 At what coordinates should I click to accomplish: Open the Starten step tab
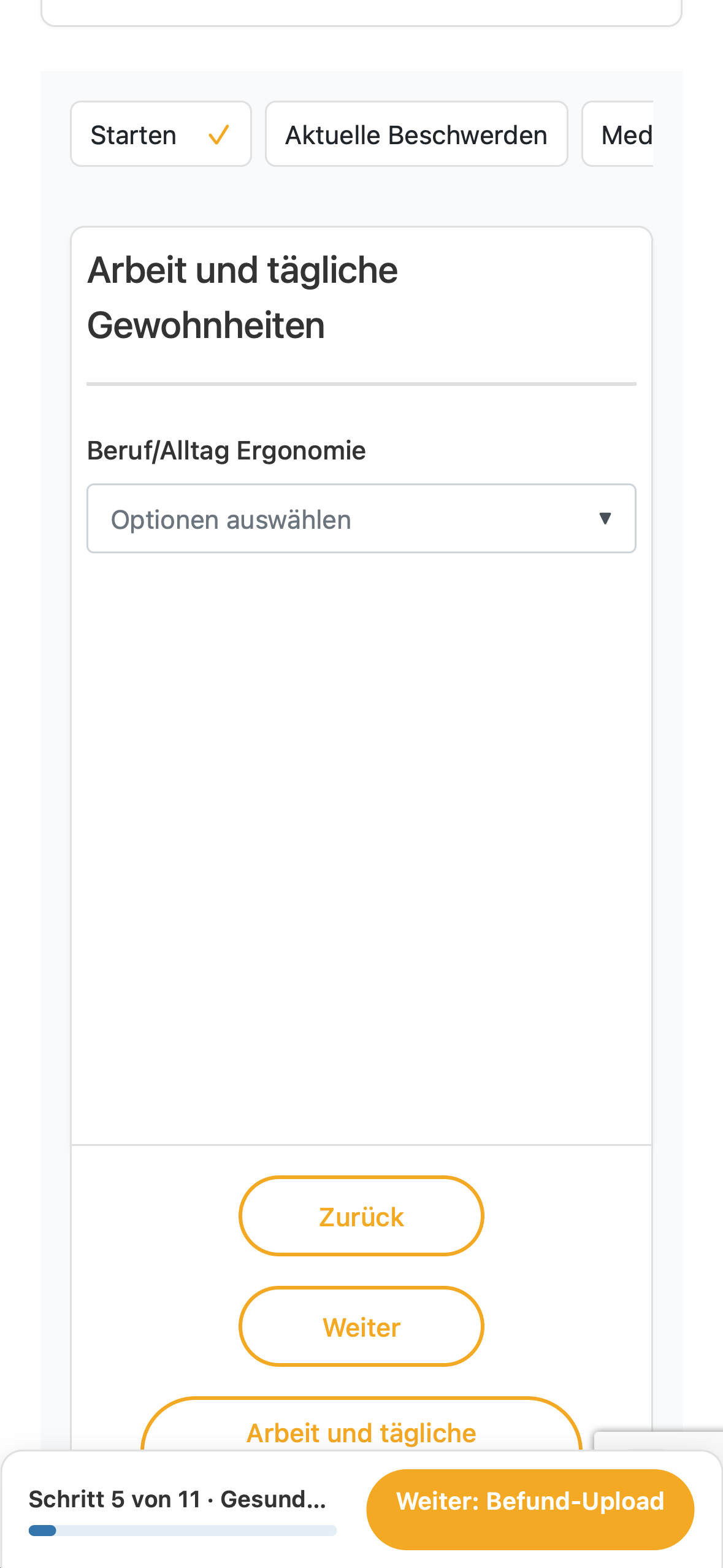click(161, 134)
